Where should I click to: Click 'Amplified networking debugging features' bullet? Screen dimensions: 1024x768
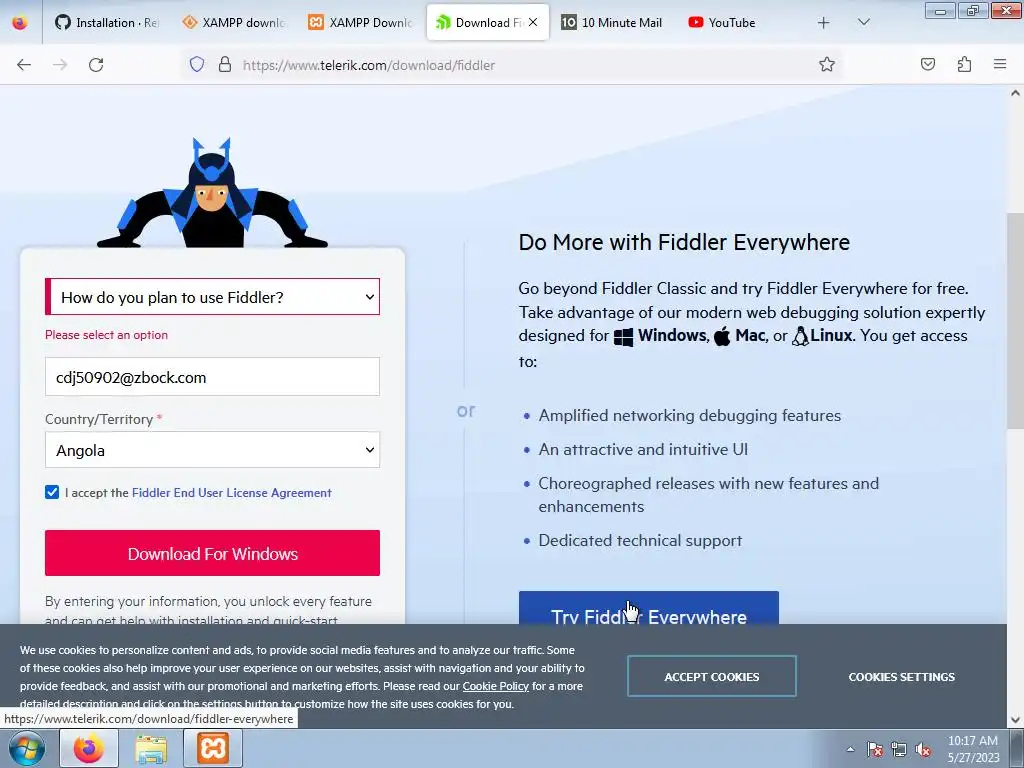[x=690, y=415]
